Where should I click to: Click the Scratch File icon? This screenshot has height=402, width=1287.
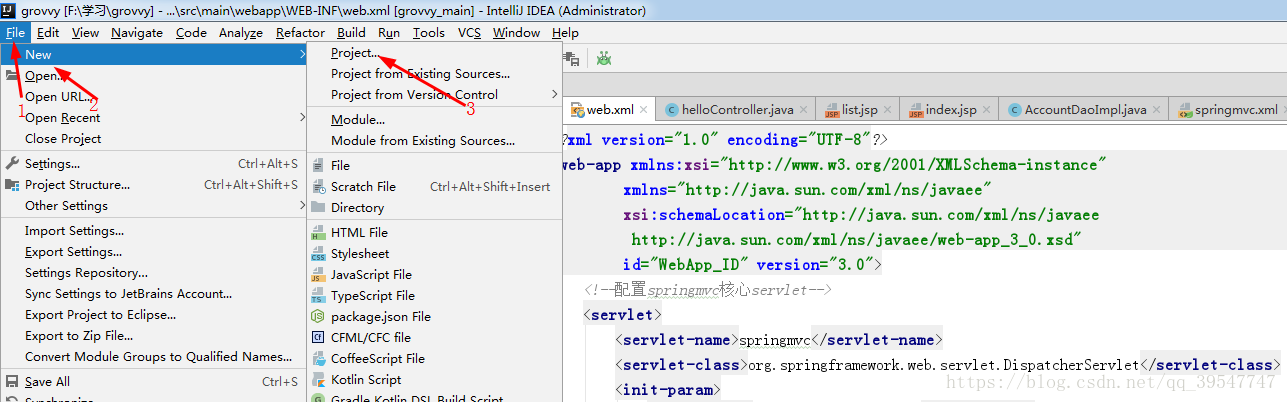(318, 187)
